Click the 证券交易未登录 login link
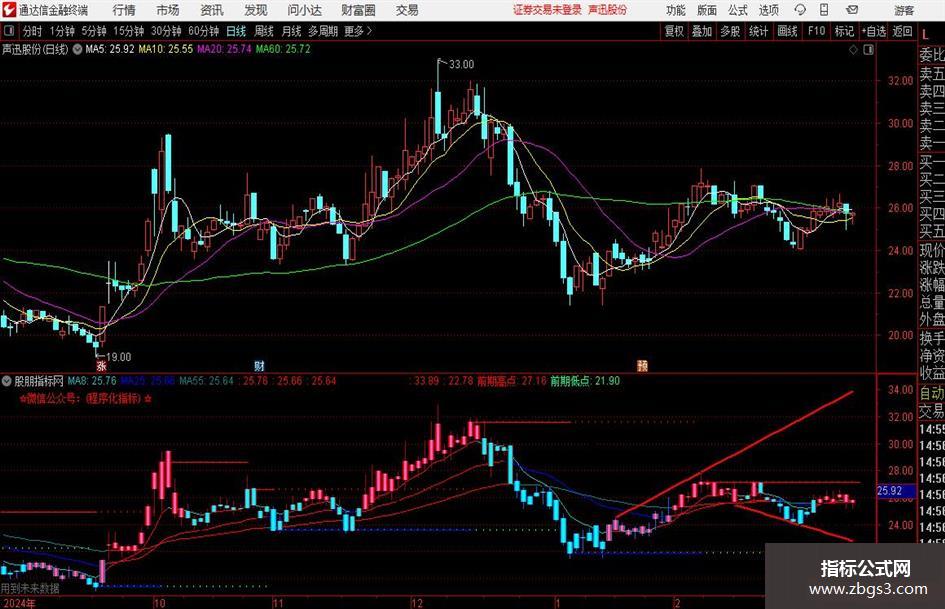Viewport: 945px width, 609px height. [x=547, y=10]
